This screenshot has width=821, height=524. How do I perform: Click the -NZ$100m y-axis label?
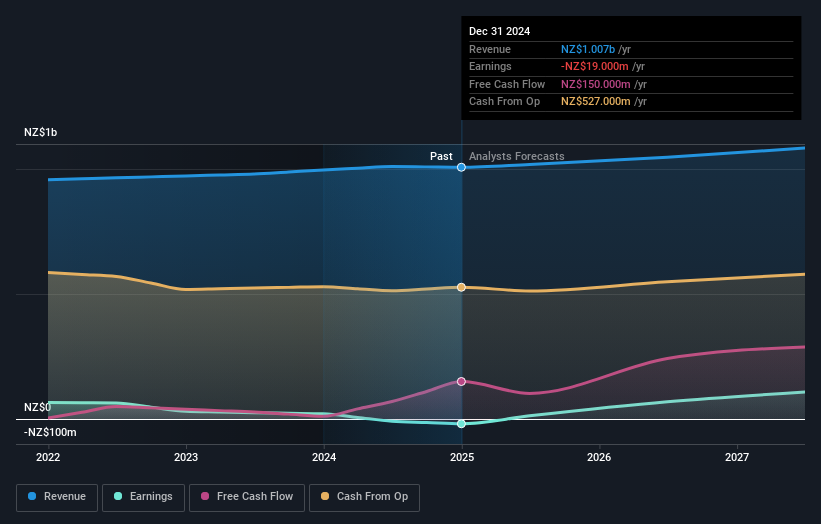(50, 432)
